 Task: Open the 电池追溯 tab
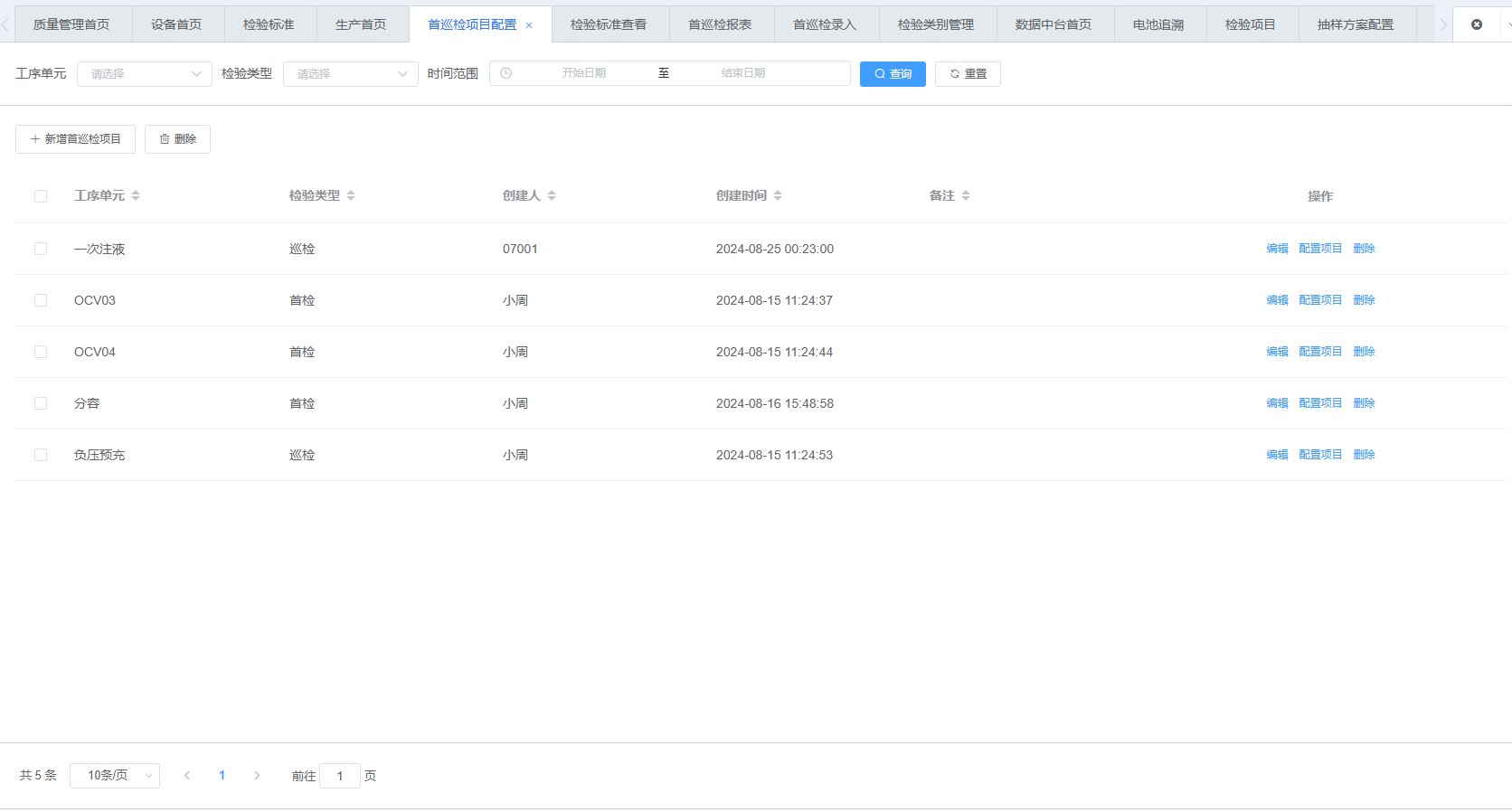tap(1158, 24)
